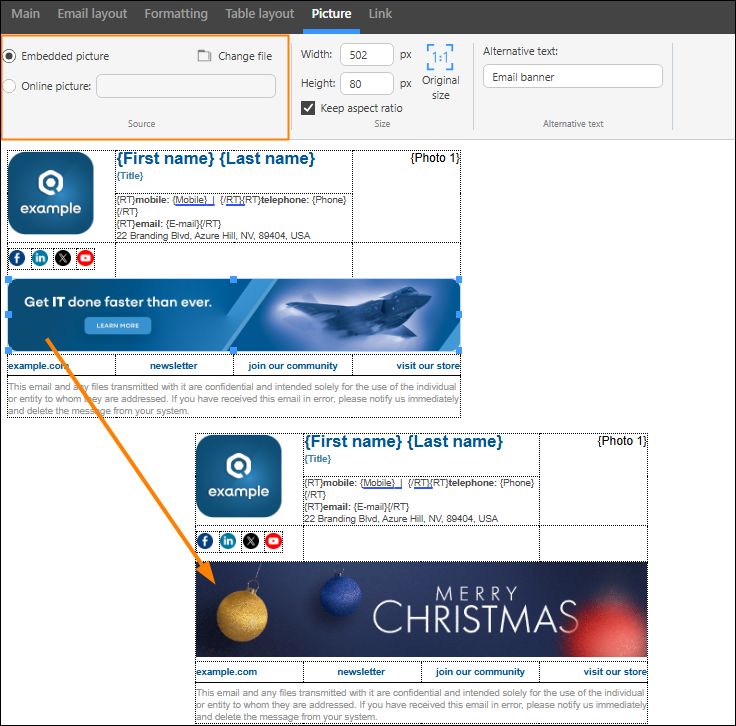The height and width of the screenshot is (726, 736).
Task: Open the Main ribbon tab
Action: point(25,14)
